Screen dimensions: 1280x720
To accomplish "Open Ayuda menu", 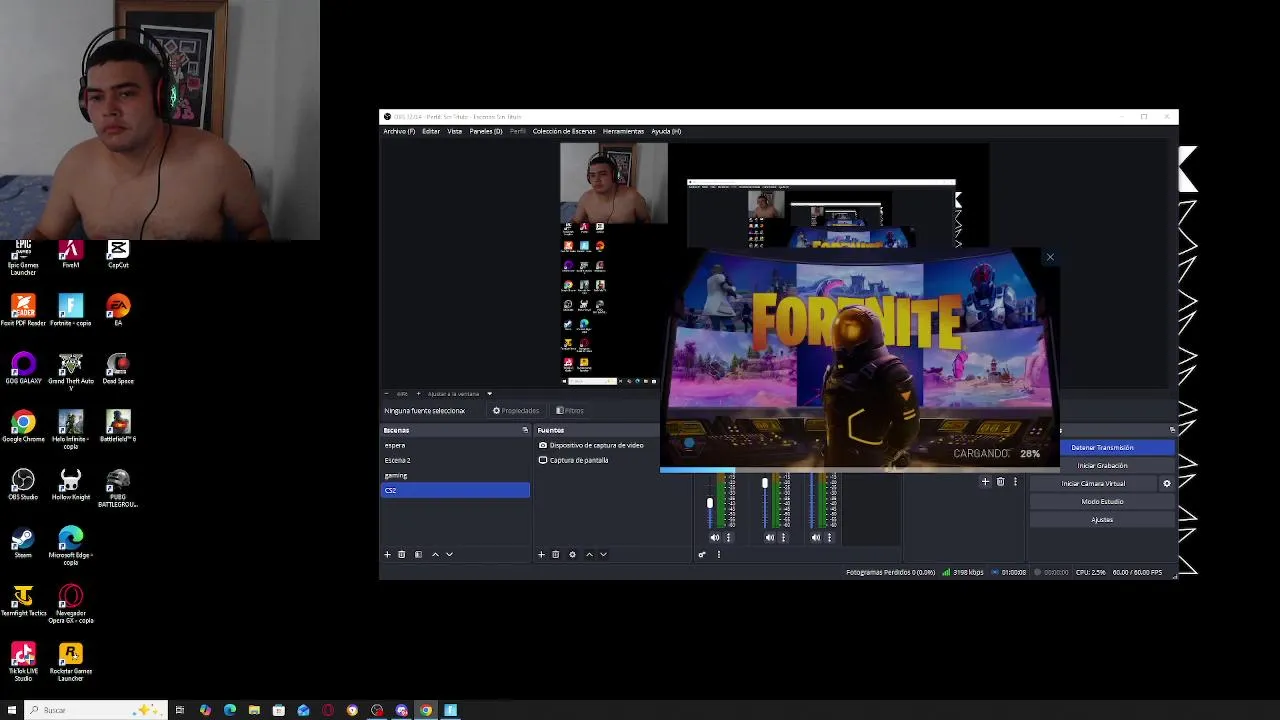I will [666, 131].
